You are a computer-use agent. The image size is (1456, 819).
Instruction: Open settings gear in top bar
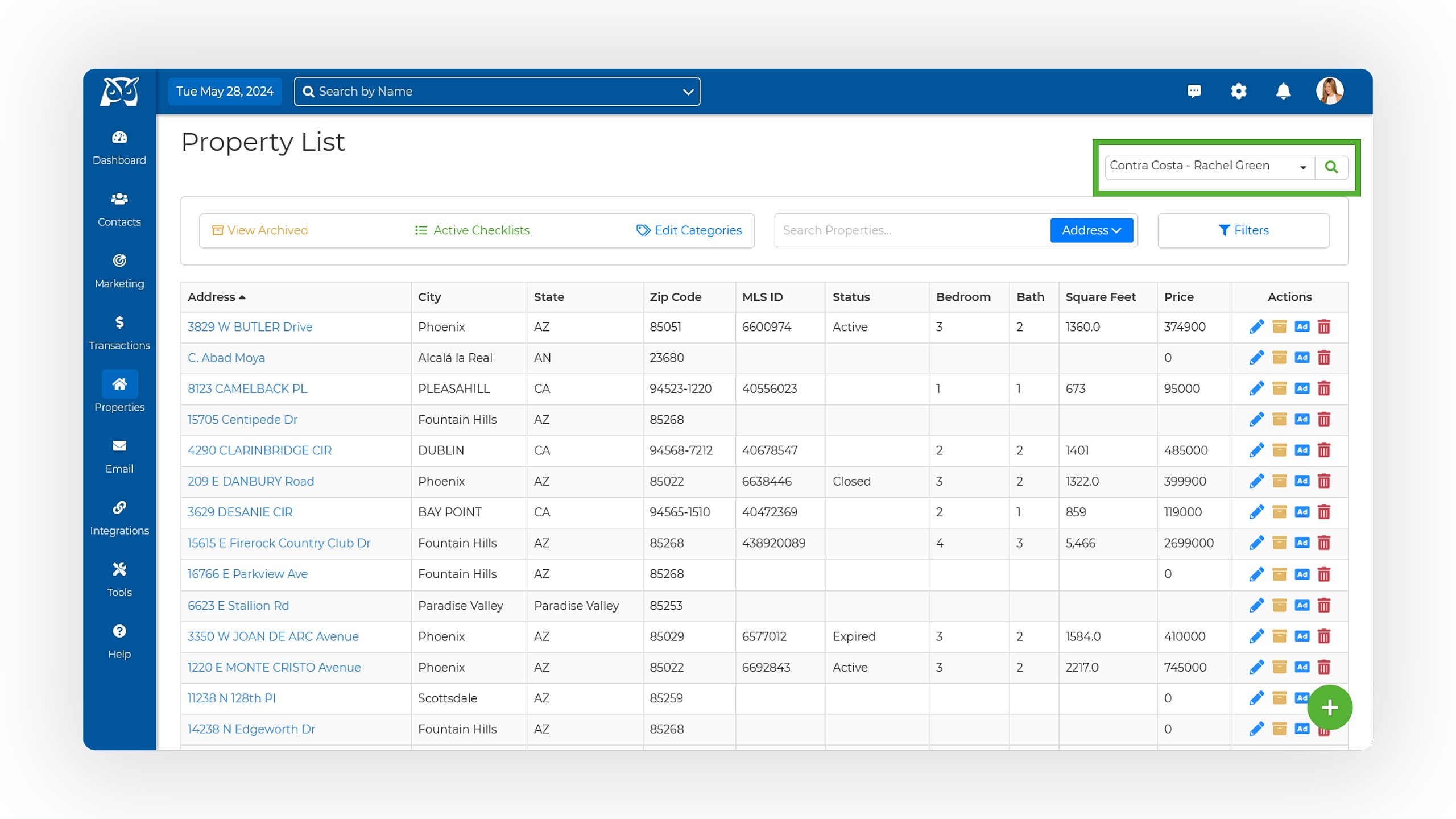tap(1238, 91)
